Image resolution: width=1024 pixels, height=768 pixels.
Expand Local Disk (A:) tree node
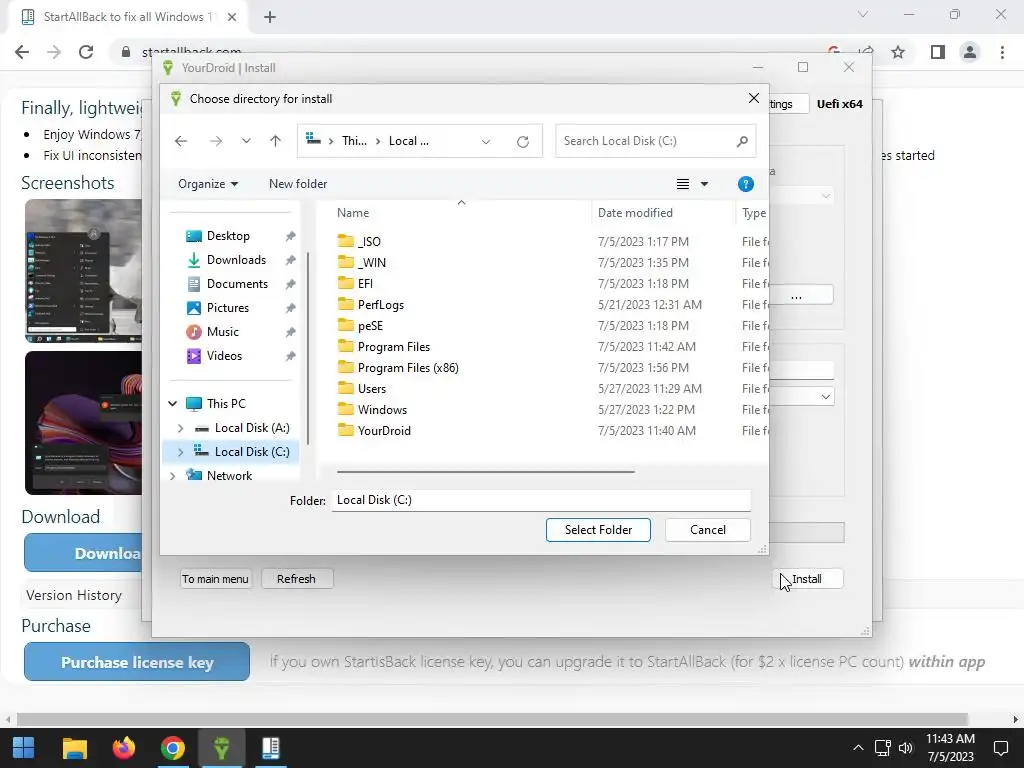coord(181,428)
